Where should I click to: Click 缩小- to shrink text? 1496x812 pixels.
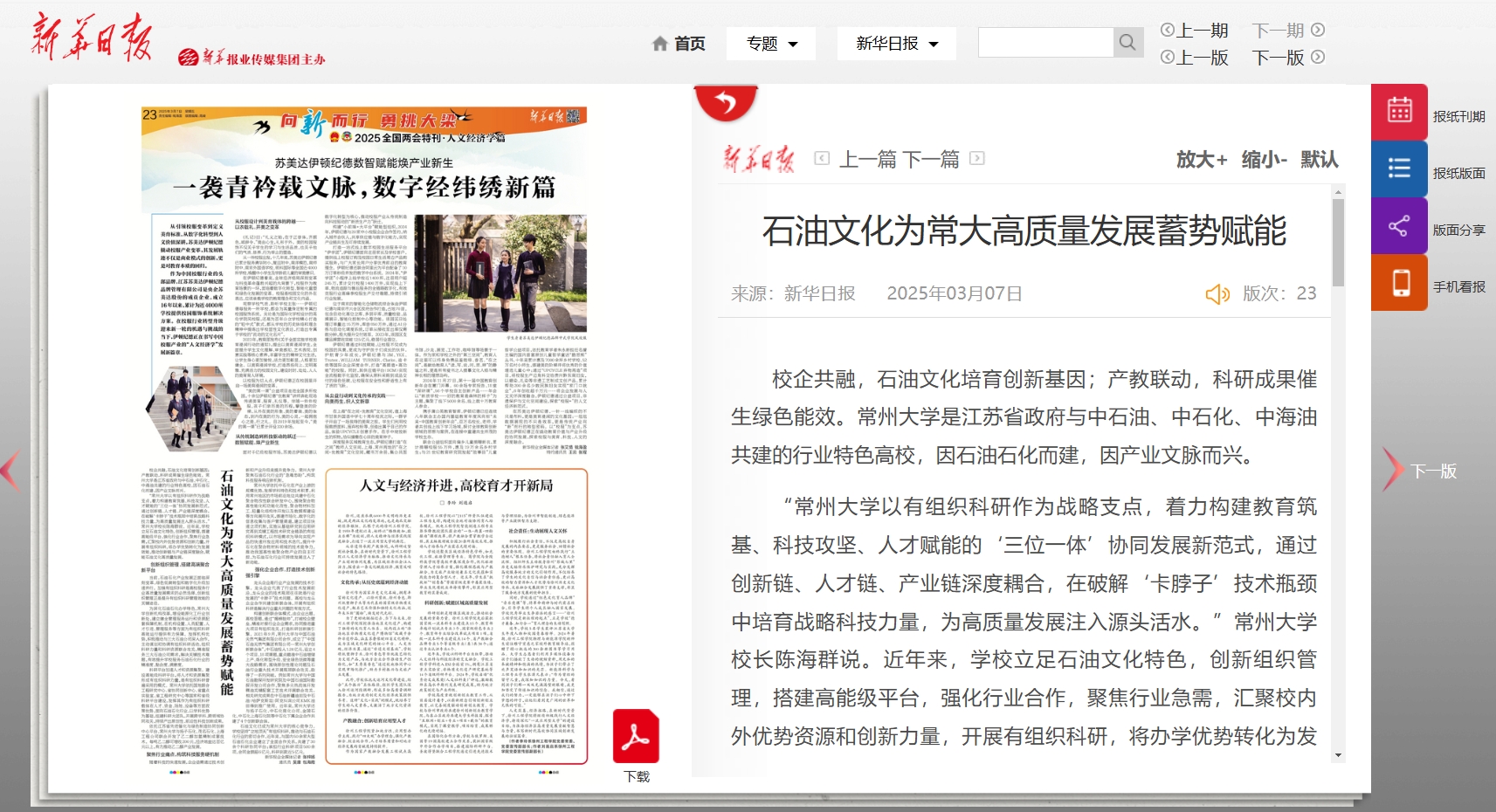1264,160
